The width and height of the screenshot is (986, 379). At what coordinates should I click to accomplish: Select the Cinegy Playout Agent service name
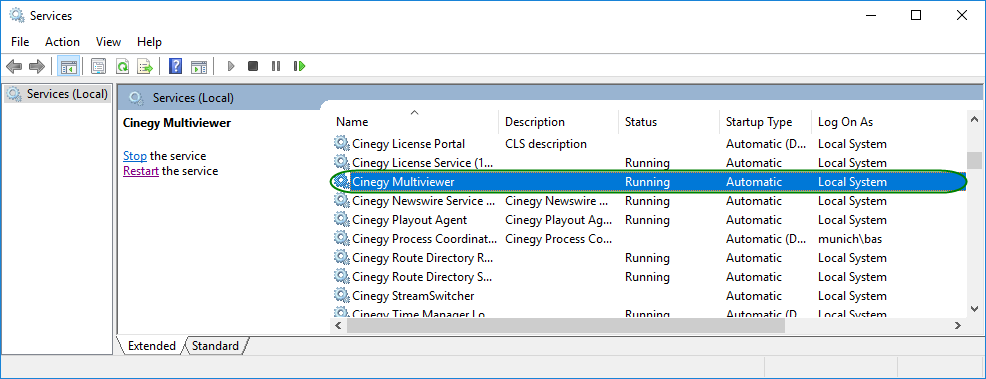[x=410, y=219]
